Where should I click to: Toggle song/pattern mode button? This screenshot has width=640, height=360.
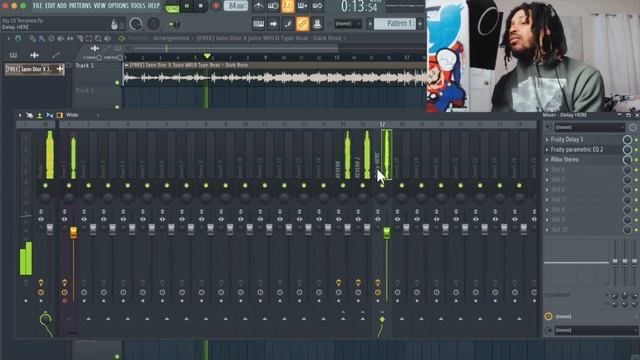pyautogui.click(x=172, y=7)
